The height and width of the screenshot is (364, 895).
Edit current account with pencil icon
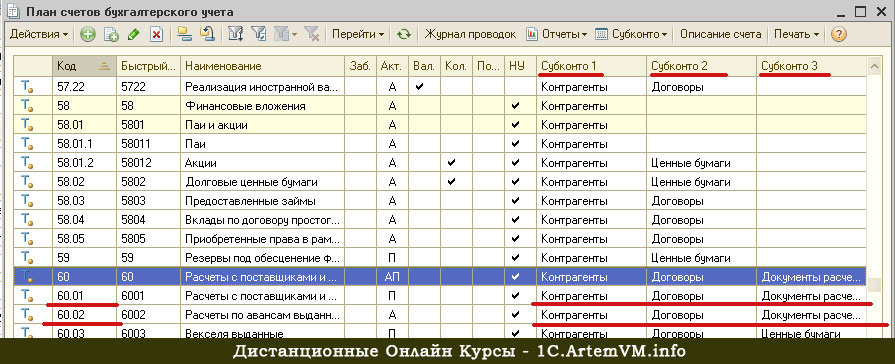click(x=134, y=34)
